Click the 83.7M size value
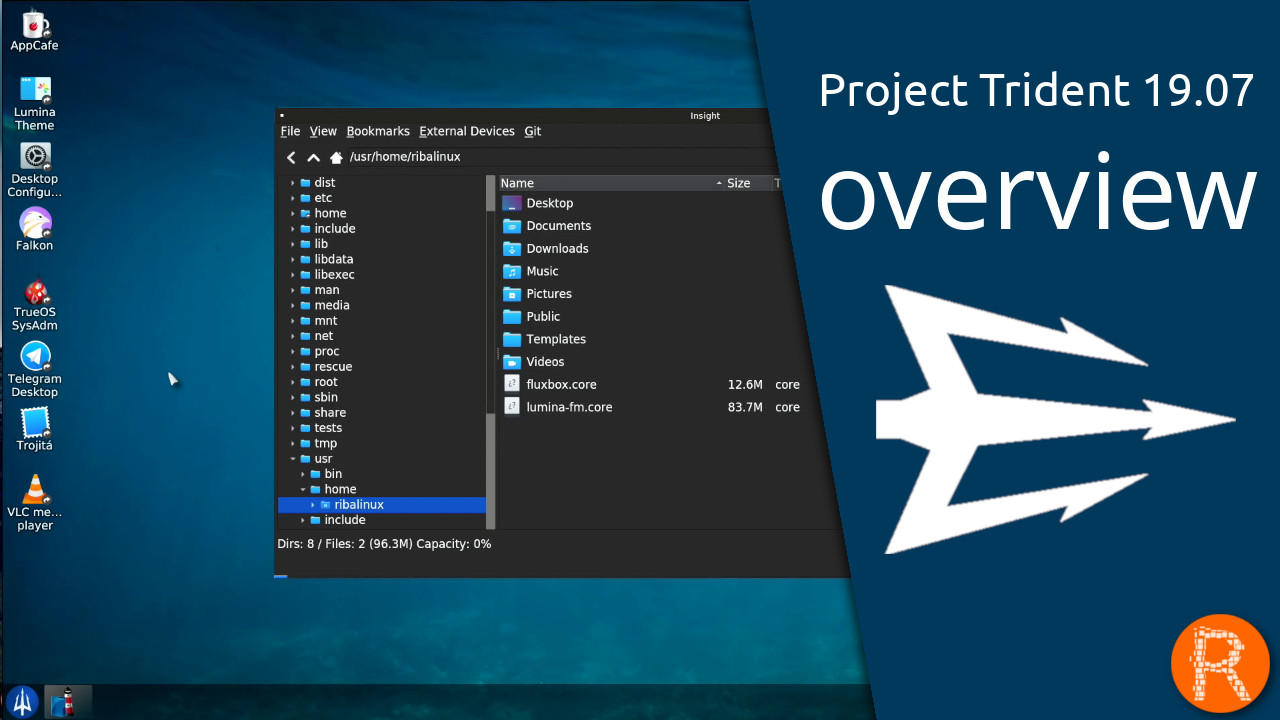Viewport: 1280px width, 720px height. [745, 407]
